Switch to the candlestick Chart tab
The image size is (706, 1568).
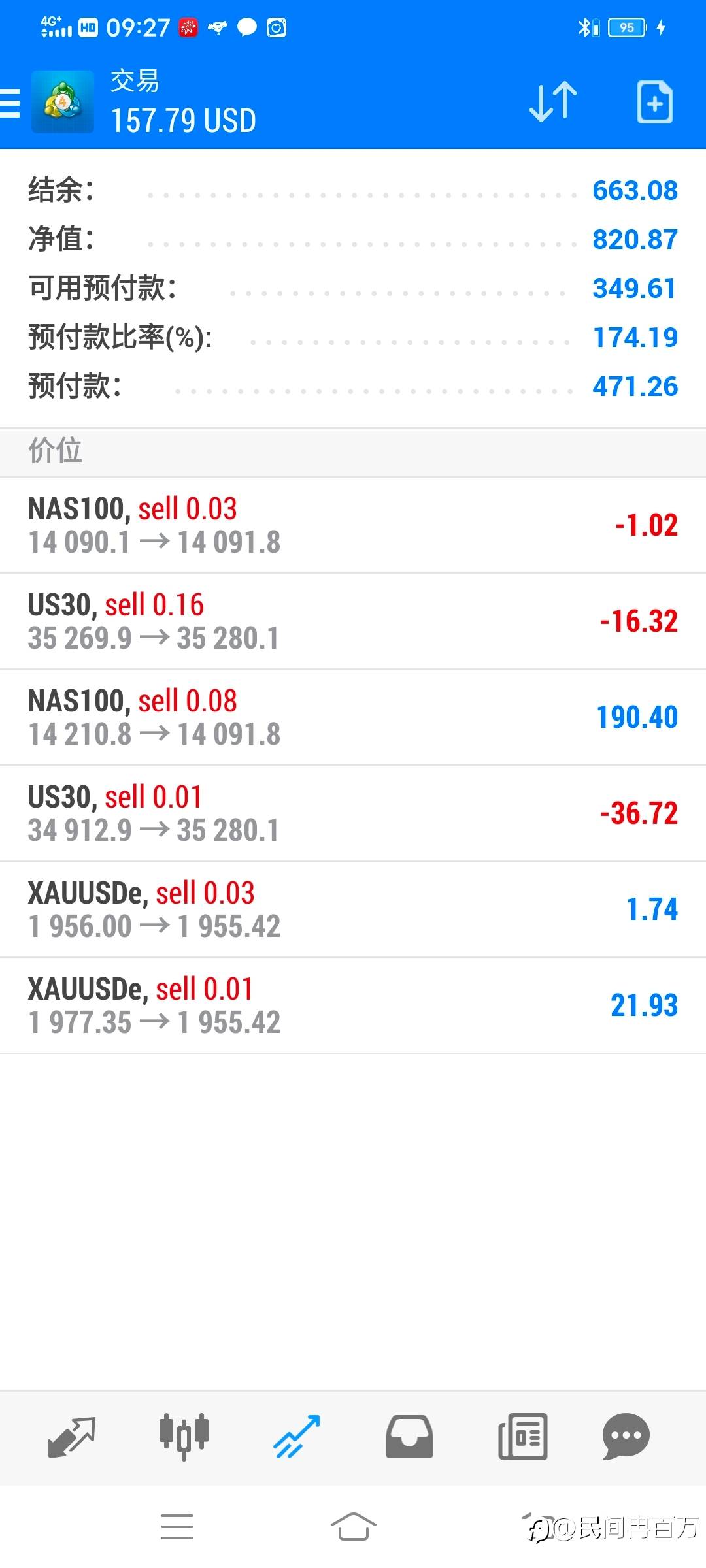(x=184, y=1437)
